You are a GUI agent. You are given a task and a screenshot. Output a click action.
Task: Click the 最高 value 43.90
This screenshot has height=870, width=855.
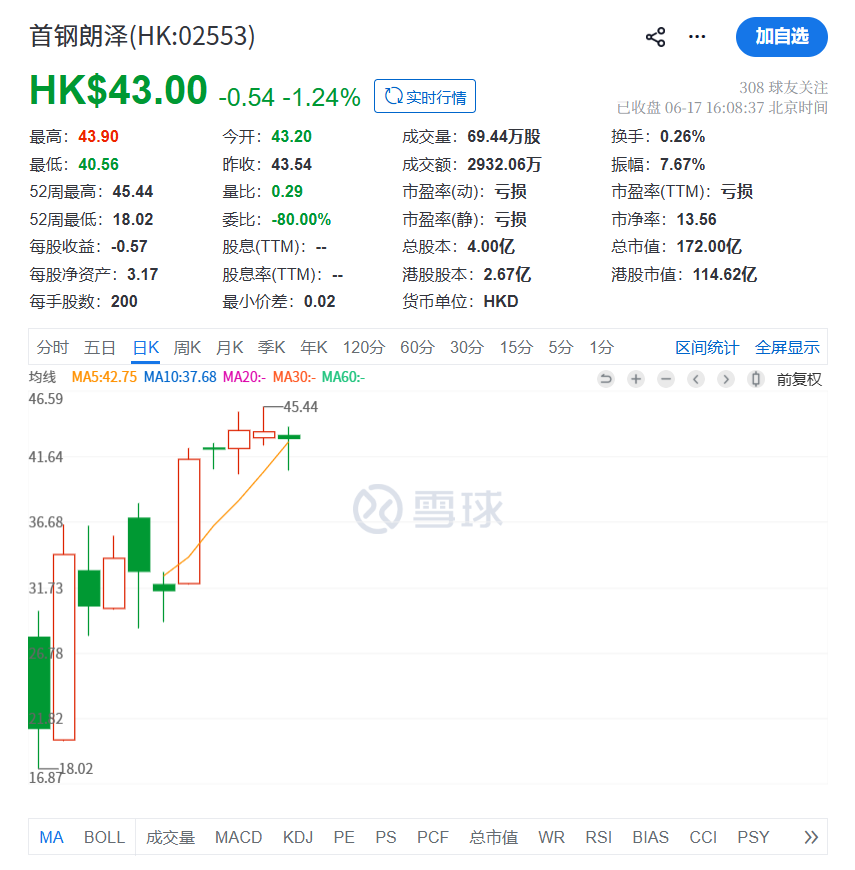[98, 136]
